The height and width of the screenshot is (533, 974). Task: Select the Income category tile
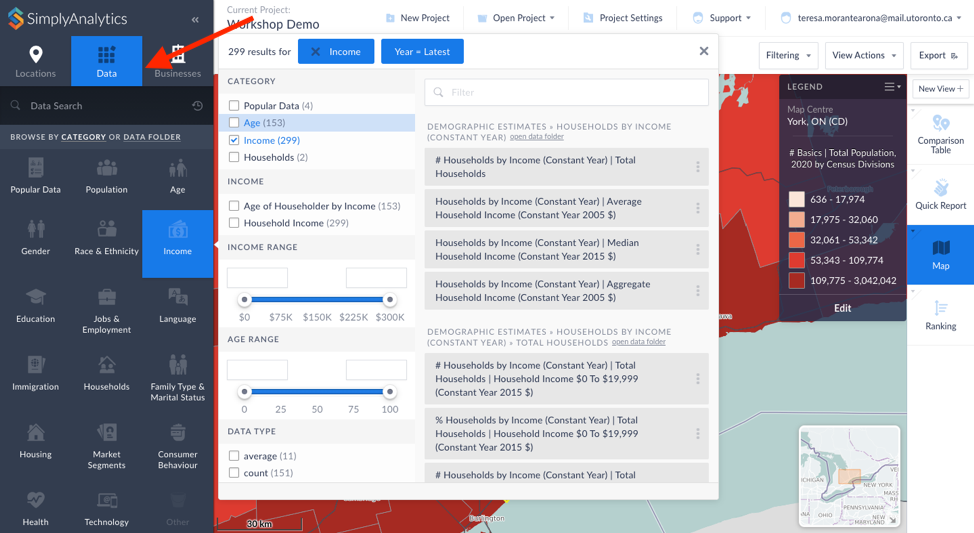point(178,244)
